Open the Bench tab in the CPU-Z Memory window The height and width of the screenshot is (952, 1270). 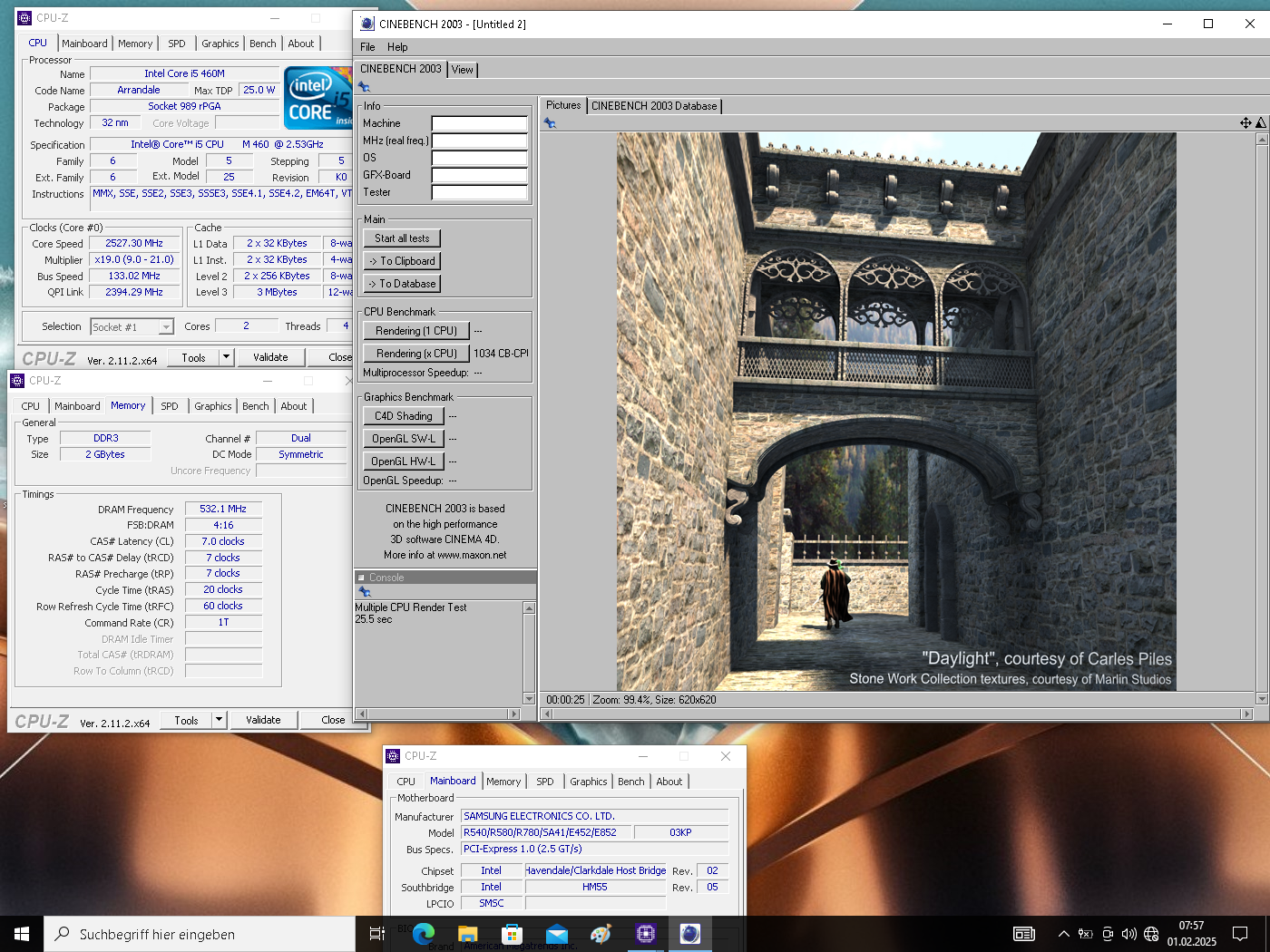coord(256,406)
